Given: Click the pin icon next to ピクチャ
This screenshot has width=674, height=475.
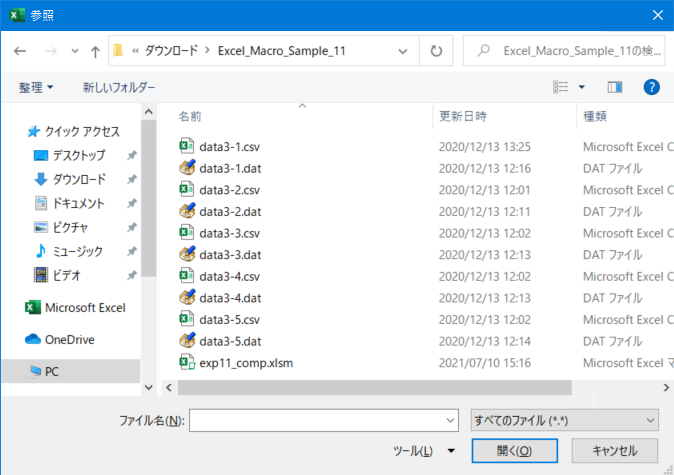Looking at the screenshot, I should (132, 227).
